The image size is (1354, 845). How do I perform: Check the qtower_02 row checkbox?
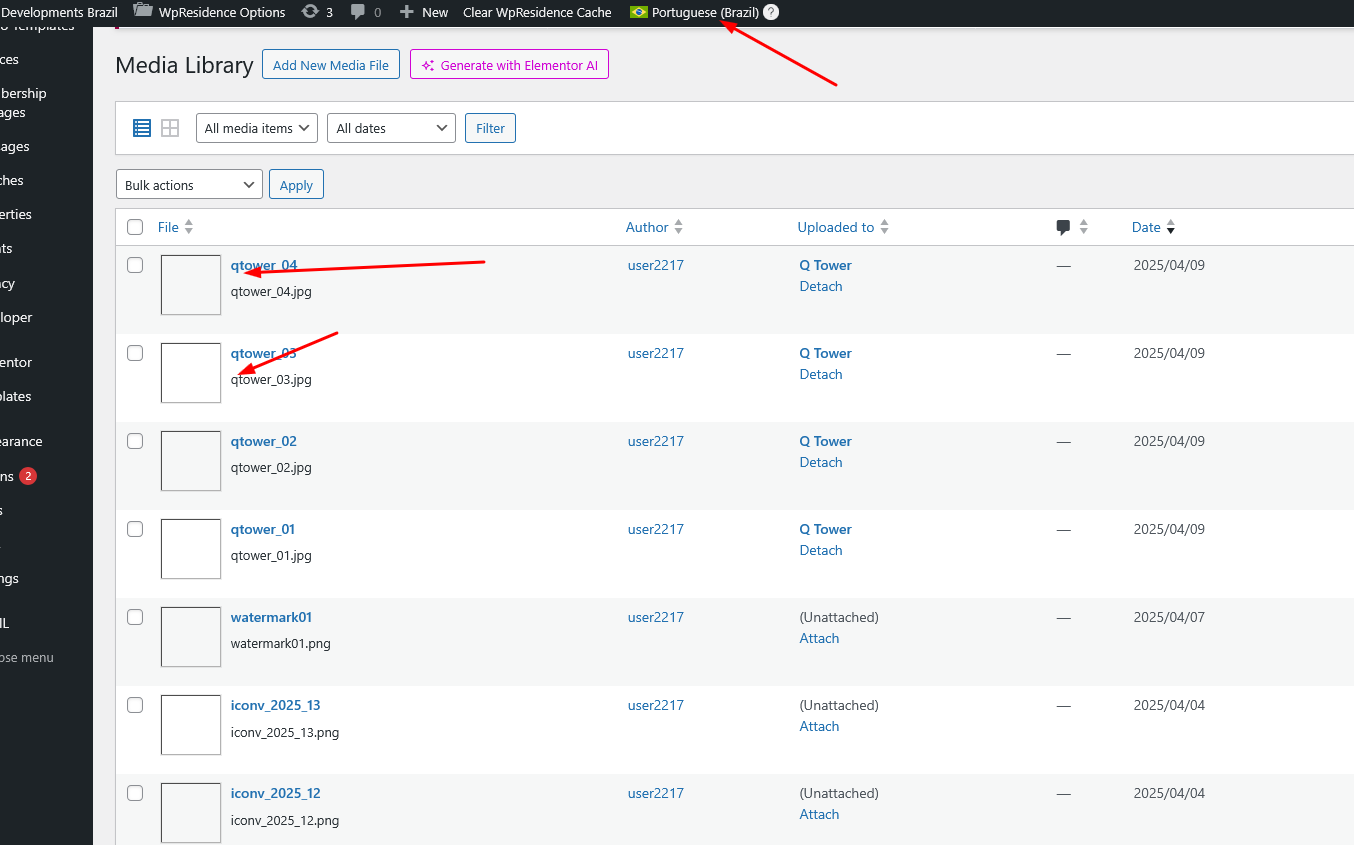[x=135, y=441]
